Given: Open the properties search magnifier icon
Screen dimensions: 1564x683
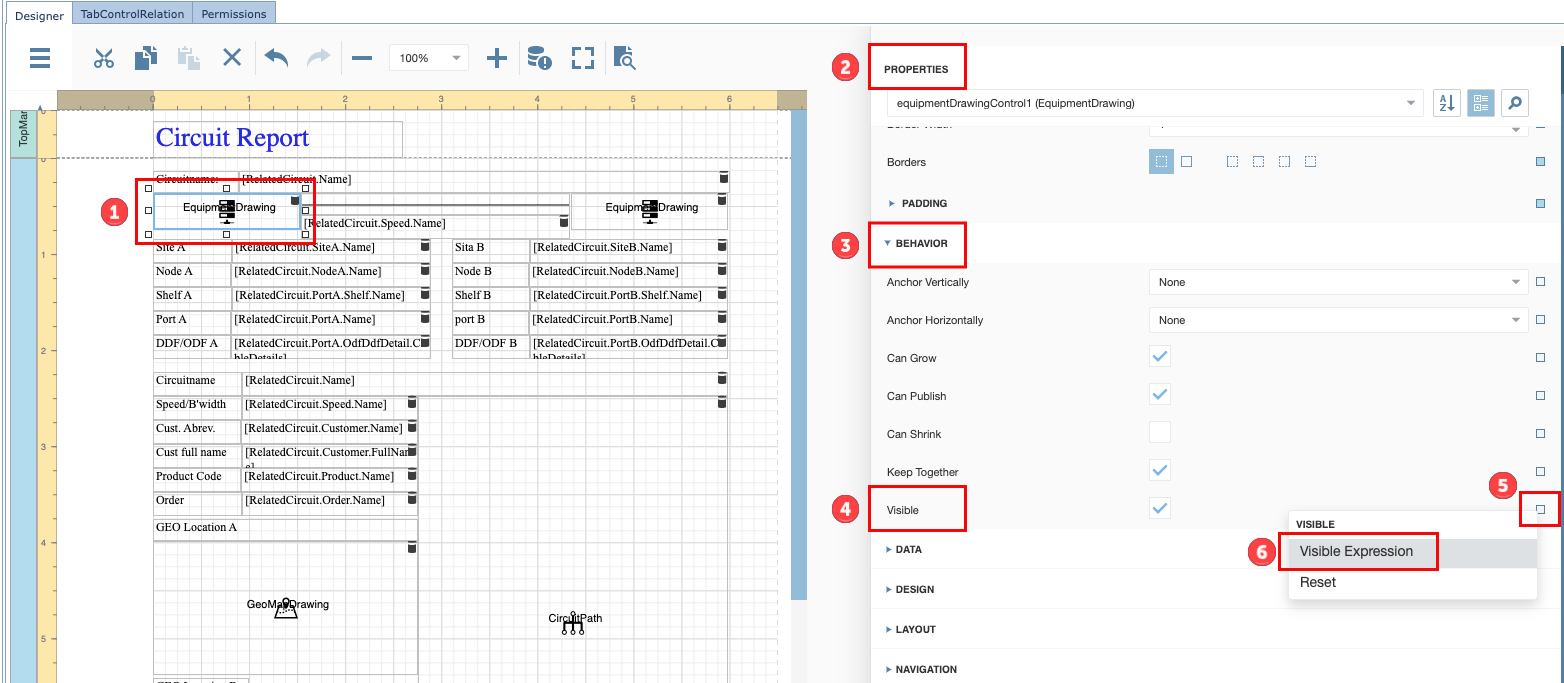Looking at the screenshot, I should (x=1514, y=103).
